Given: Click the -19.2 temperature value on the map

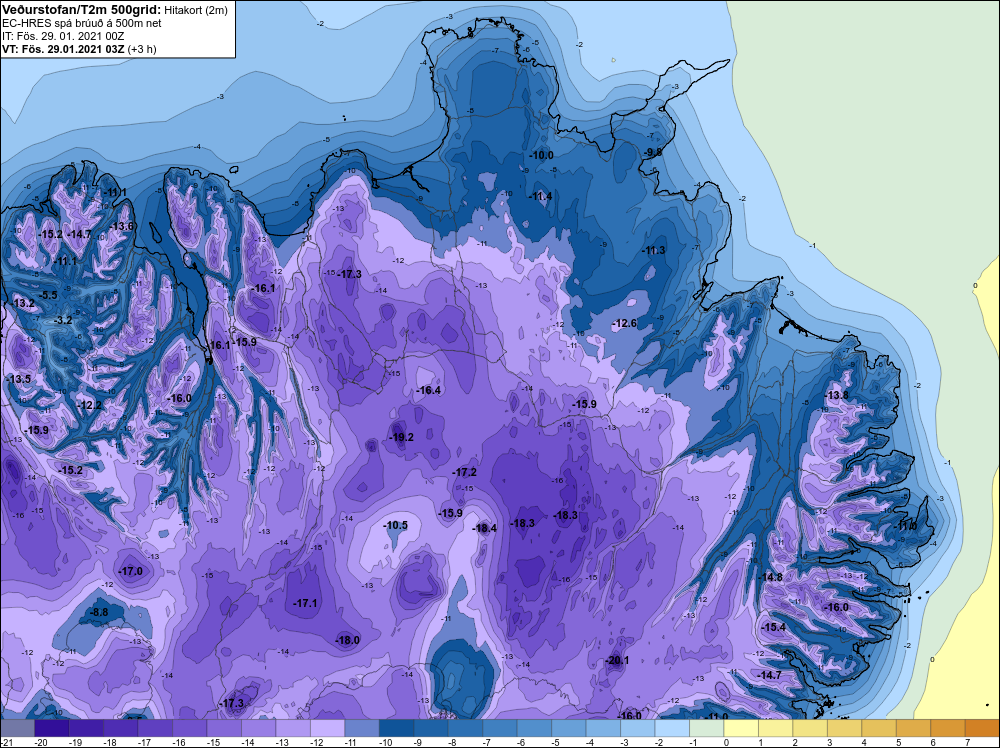Looking at the screenshot, I should [401, 437].
